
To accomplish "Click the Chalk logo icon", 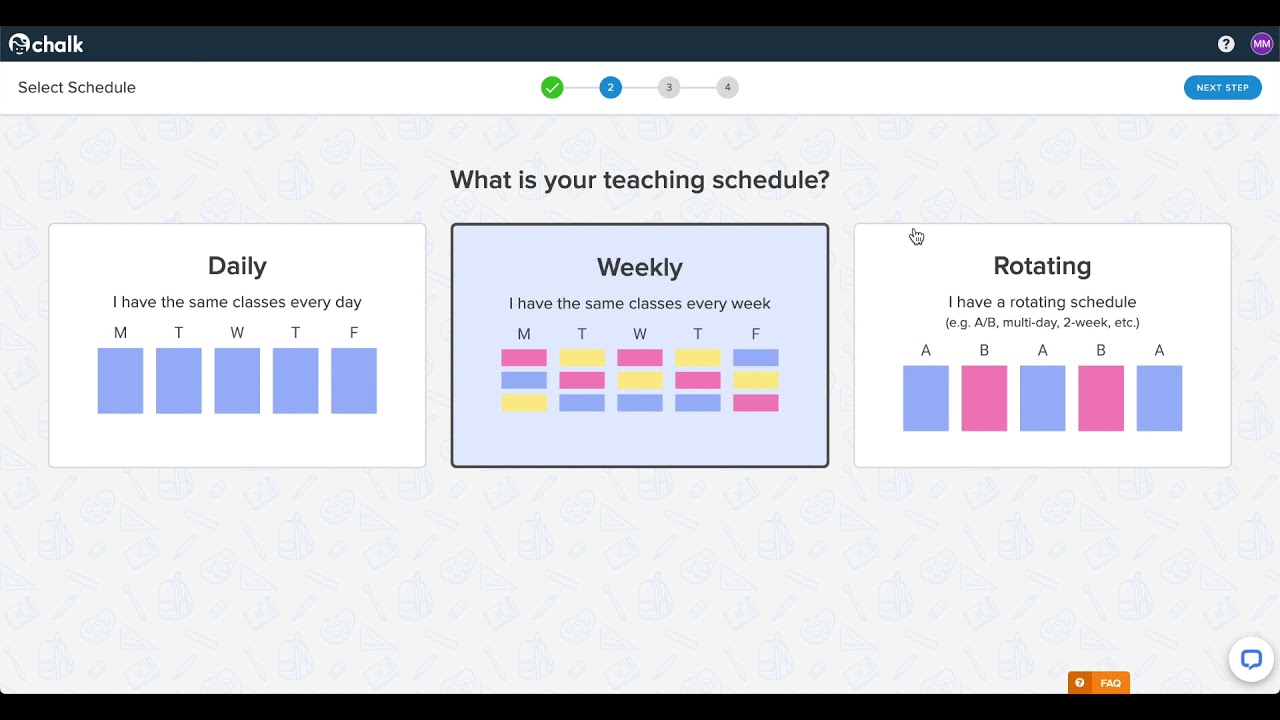I will pyautogui.click(x=20, y=44).
